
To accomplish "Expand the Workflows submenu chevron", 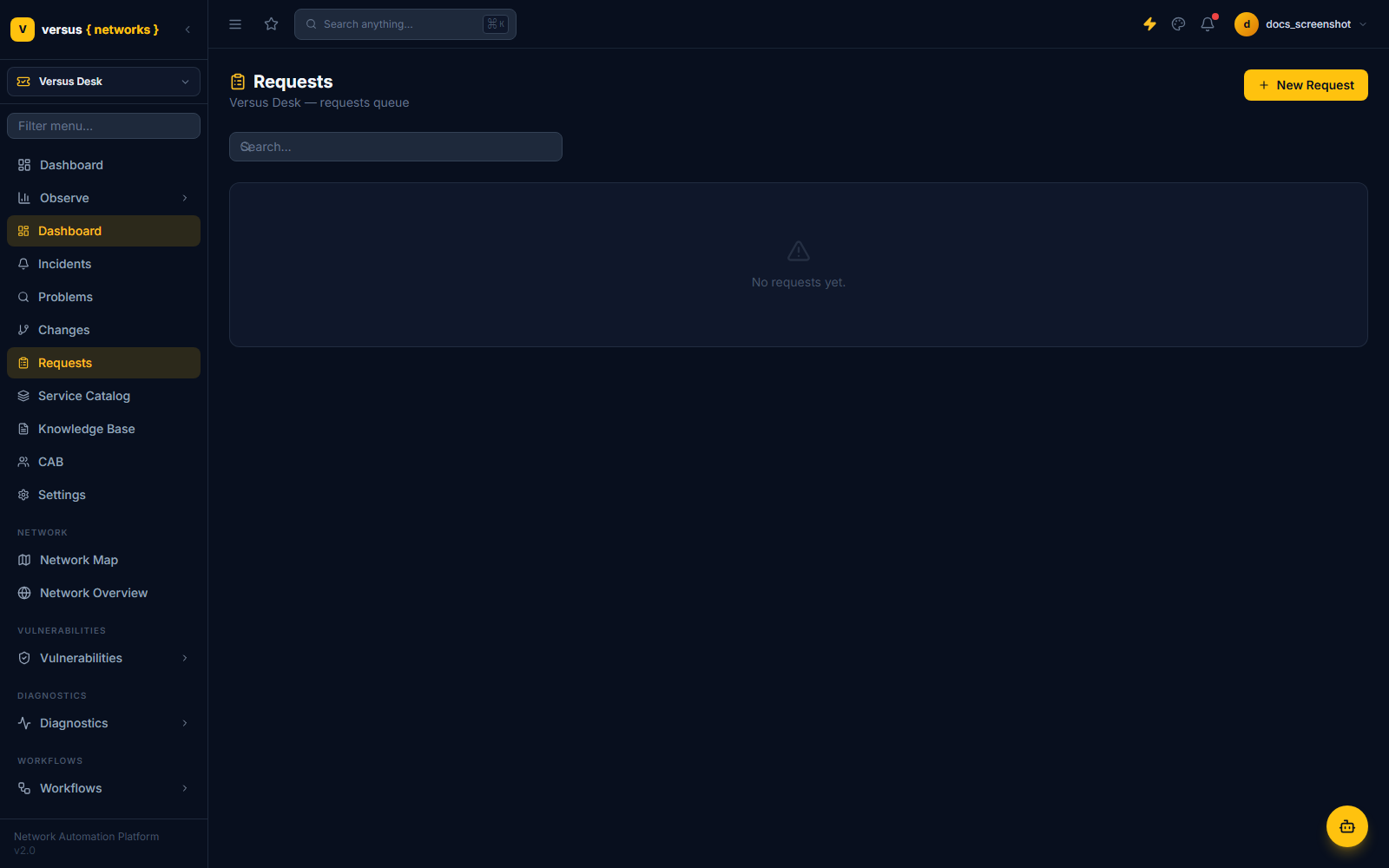I will point(185,788).
